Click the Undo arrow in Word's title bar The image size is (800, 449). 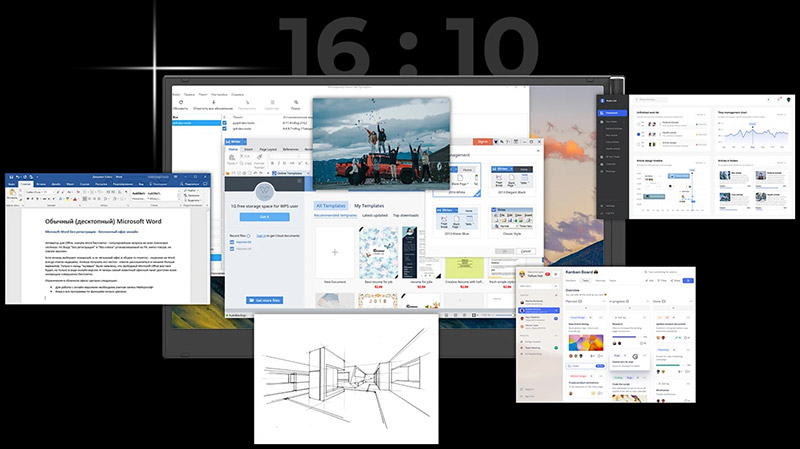17,177
